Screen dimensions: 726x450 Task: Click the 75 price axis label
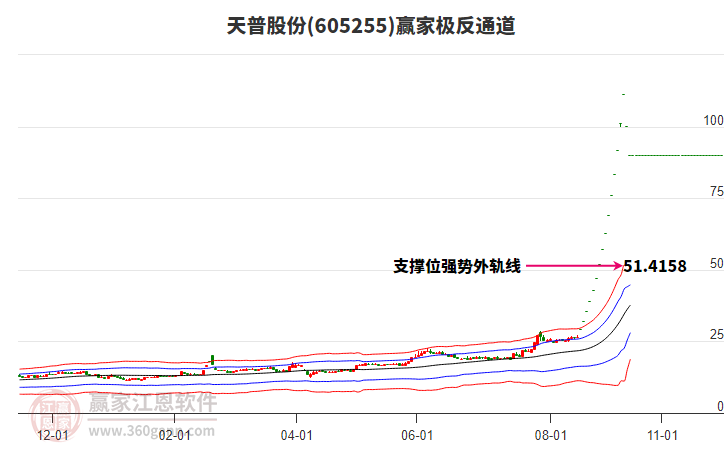pyautogui.click(x=716, y=192)
